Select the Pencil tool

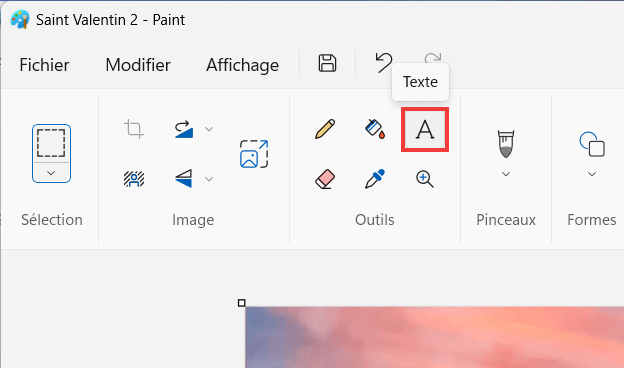tap(325, 129)
